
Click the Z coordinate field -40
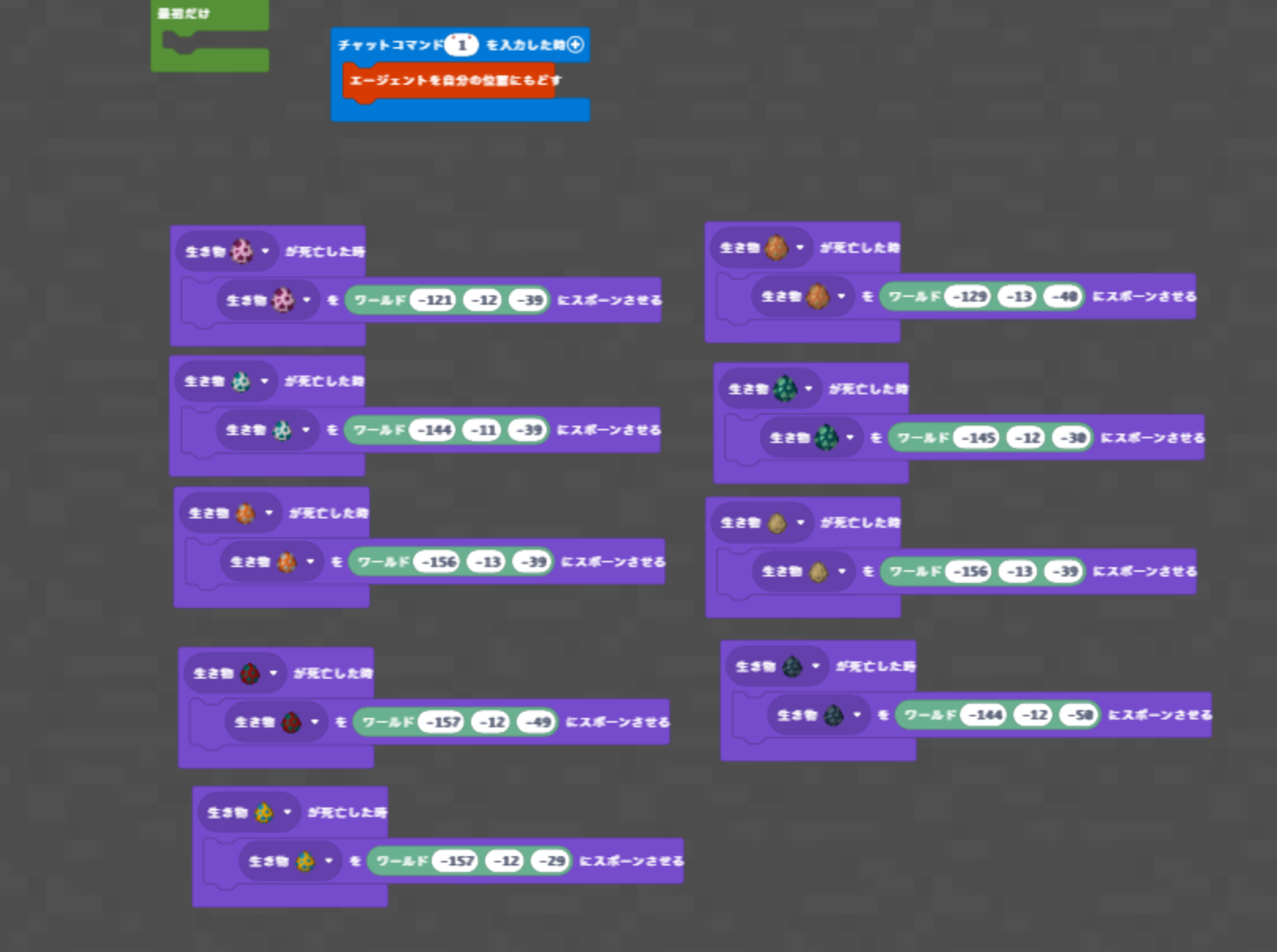[x=1065, y=297]
